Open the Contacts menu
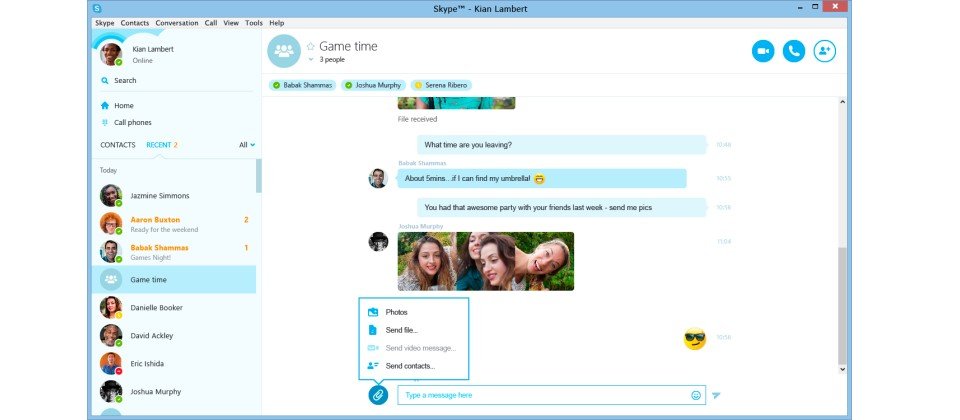960x420 pixels. (135, 23)
